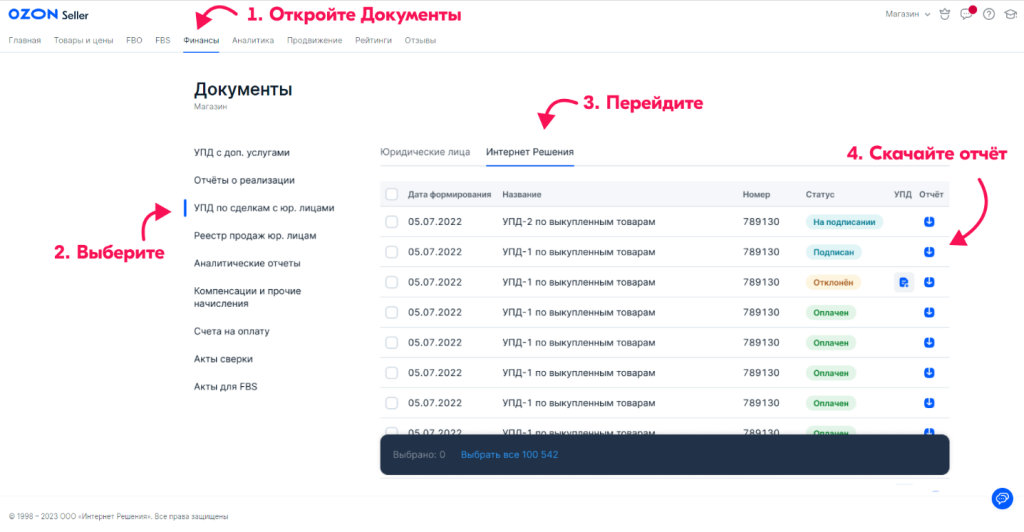Click the OZON Seller logo

tap(46, 14)
